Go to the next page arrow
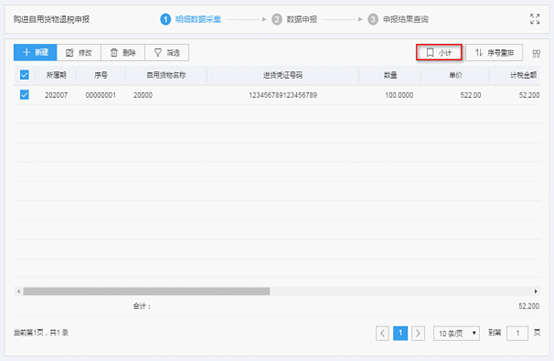Viewport: 554px width, 361px height. tap(418, 333)
